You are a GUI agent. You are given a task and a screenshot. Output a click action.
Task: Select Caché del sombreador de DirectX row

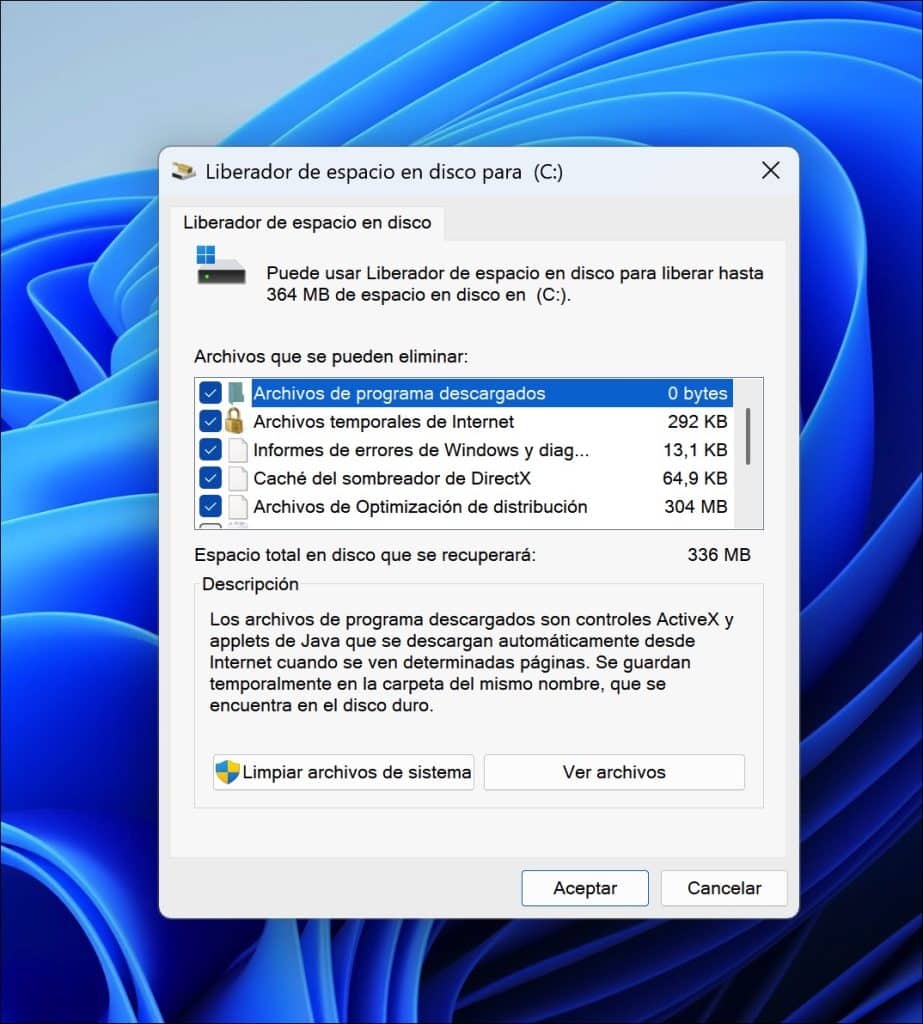(x=464, y=478)
